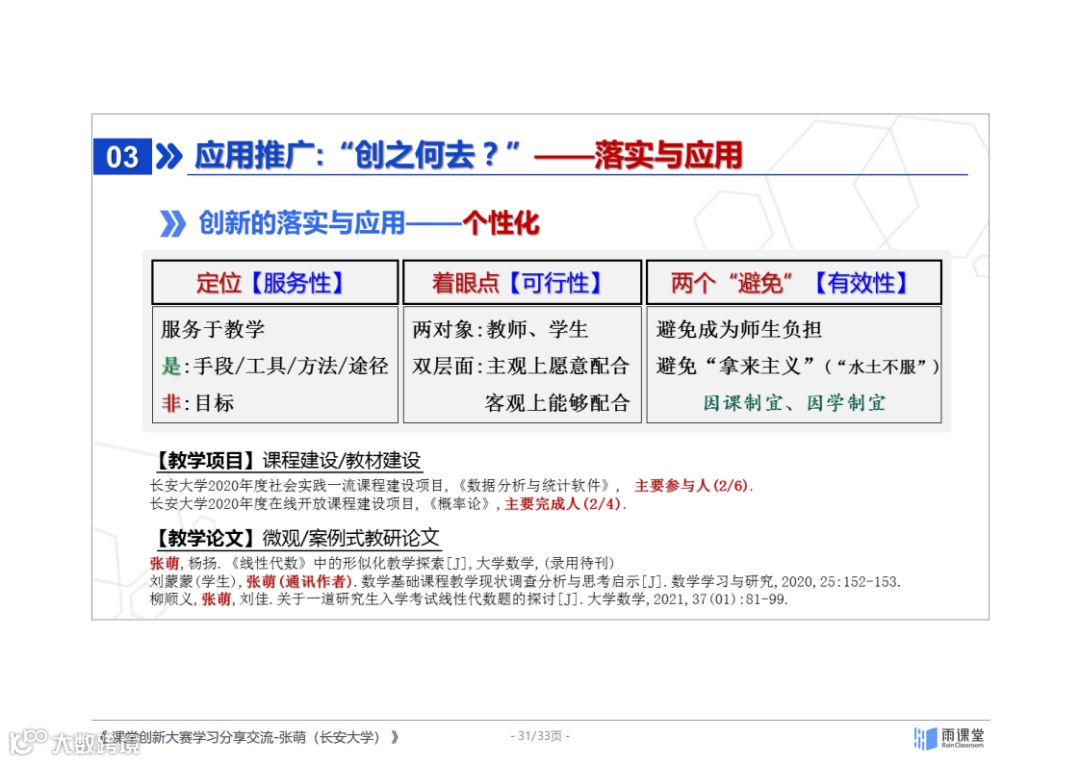Click the red word 个性化

click(501, 223)
